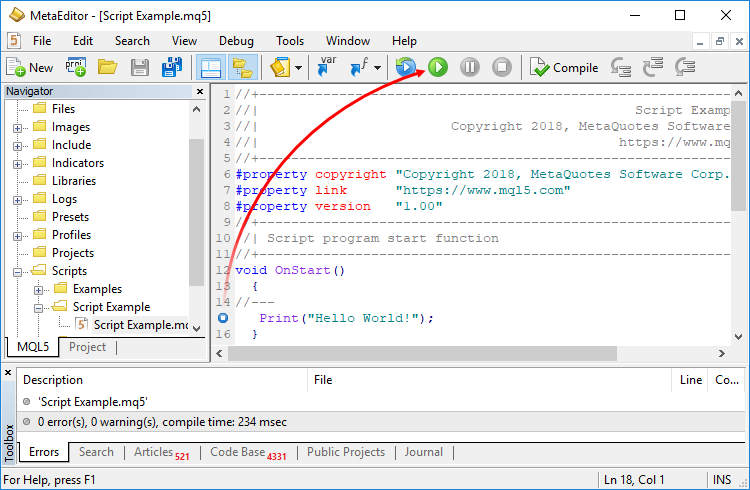This screenshot has height=490, width=750.
Task: Start debugging with green play button
Action: [x=438, y=67]
